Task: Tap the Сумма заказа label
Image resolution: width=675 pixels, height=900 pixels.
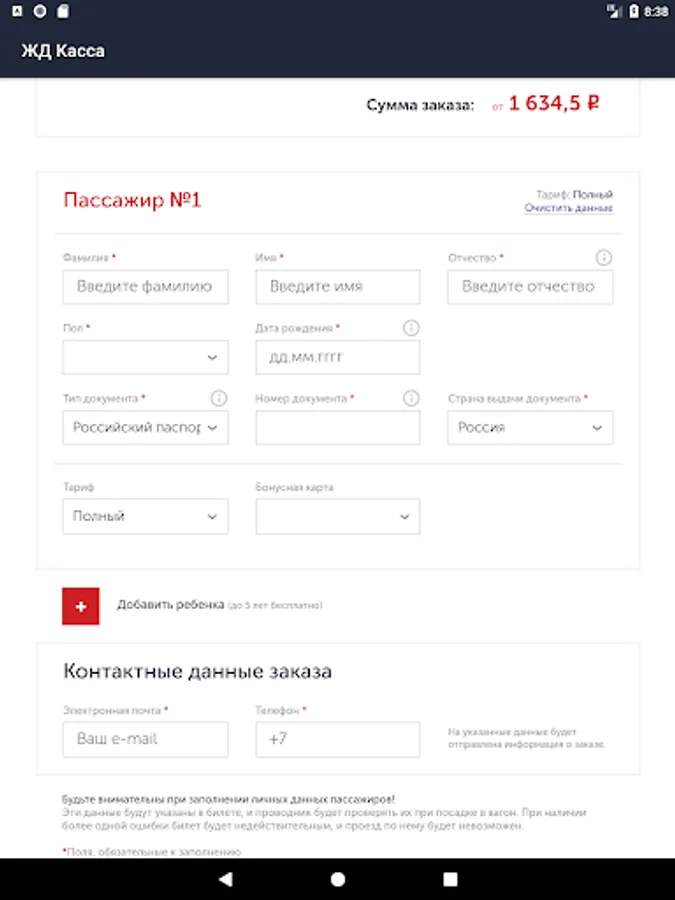Action: point(420,106)
